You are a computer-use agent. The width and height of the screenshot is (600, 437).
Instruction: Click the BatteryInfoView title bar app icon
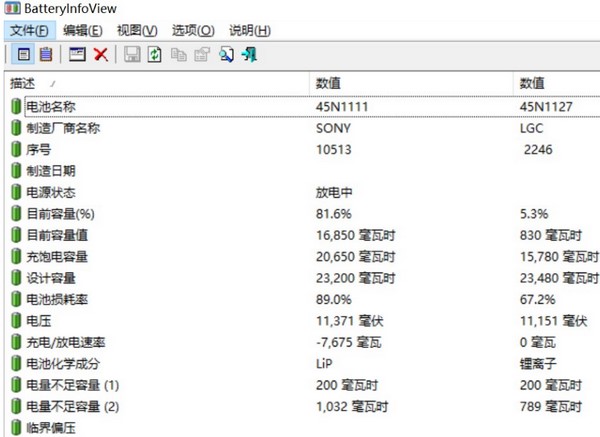12,8
